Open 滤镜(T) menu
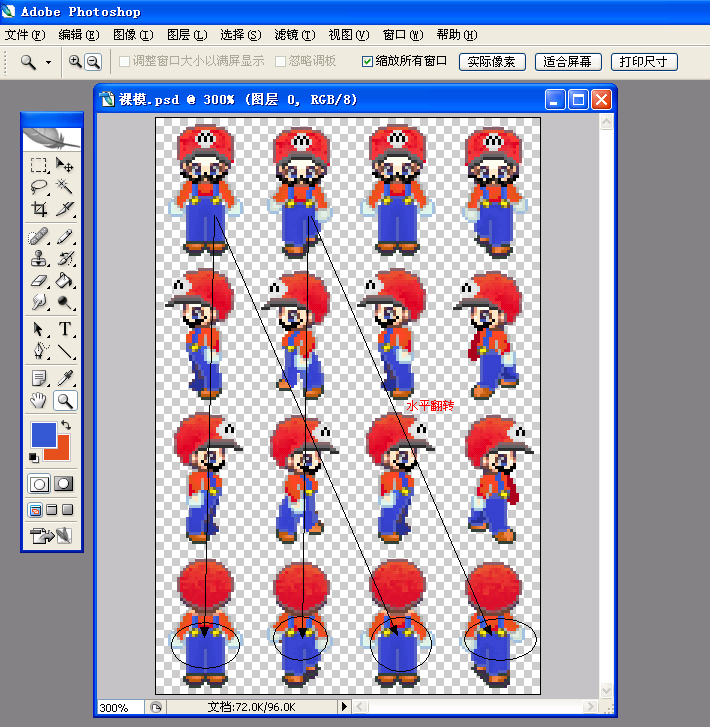The height and width of the screenshot is (727, 710). click(295, 35)
